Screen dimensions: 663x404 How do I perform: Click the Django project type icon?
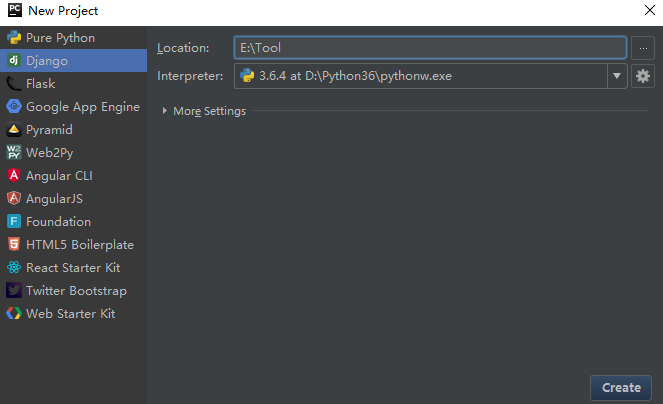click(x=14, y=61)
